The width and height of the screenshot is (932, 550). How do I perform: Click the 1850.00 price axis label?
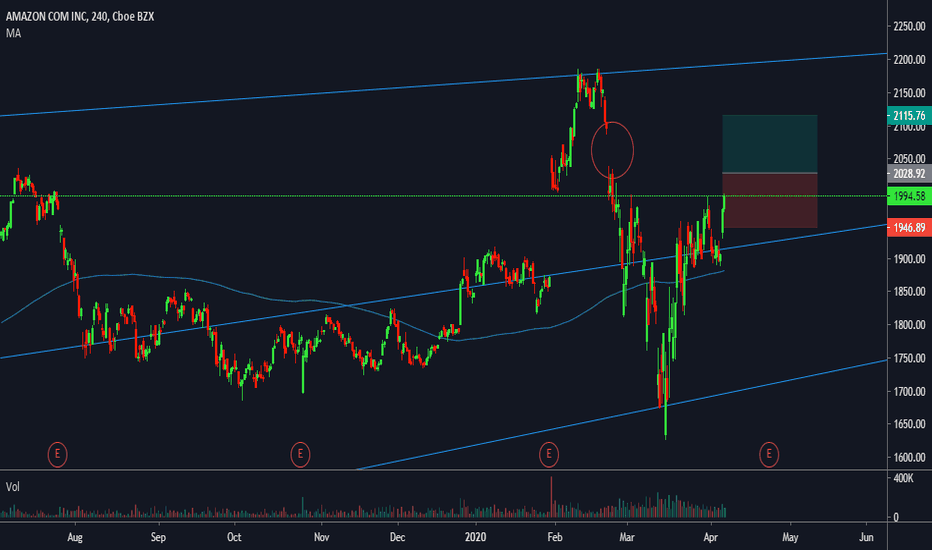pos(909,291)
